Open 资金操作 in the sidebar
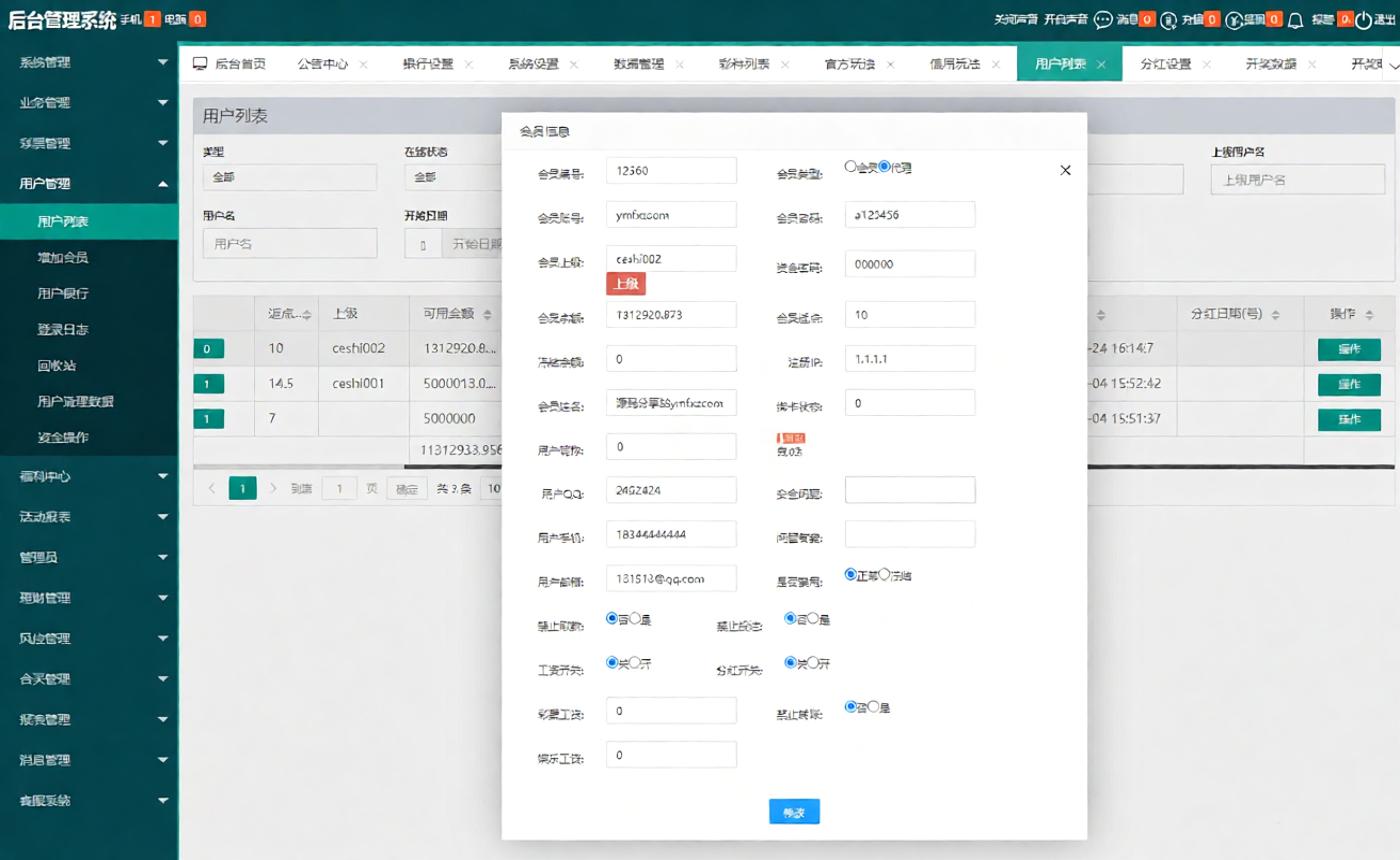Viewport: 1400px width, 860px height. click(63, 437)
